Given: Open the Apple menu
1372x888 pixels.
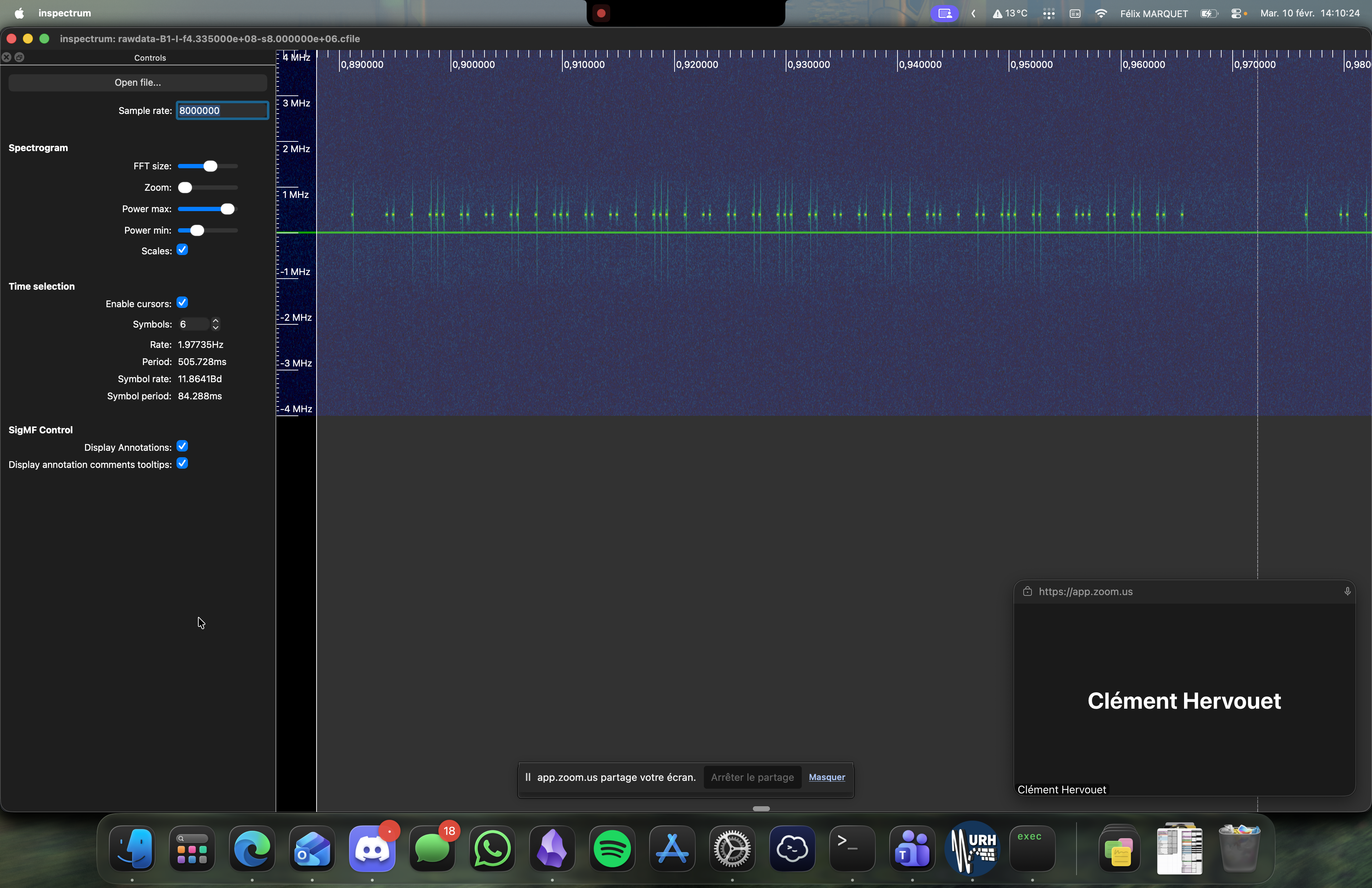Looking at the screenshot, I should click(19, 13).
